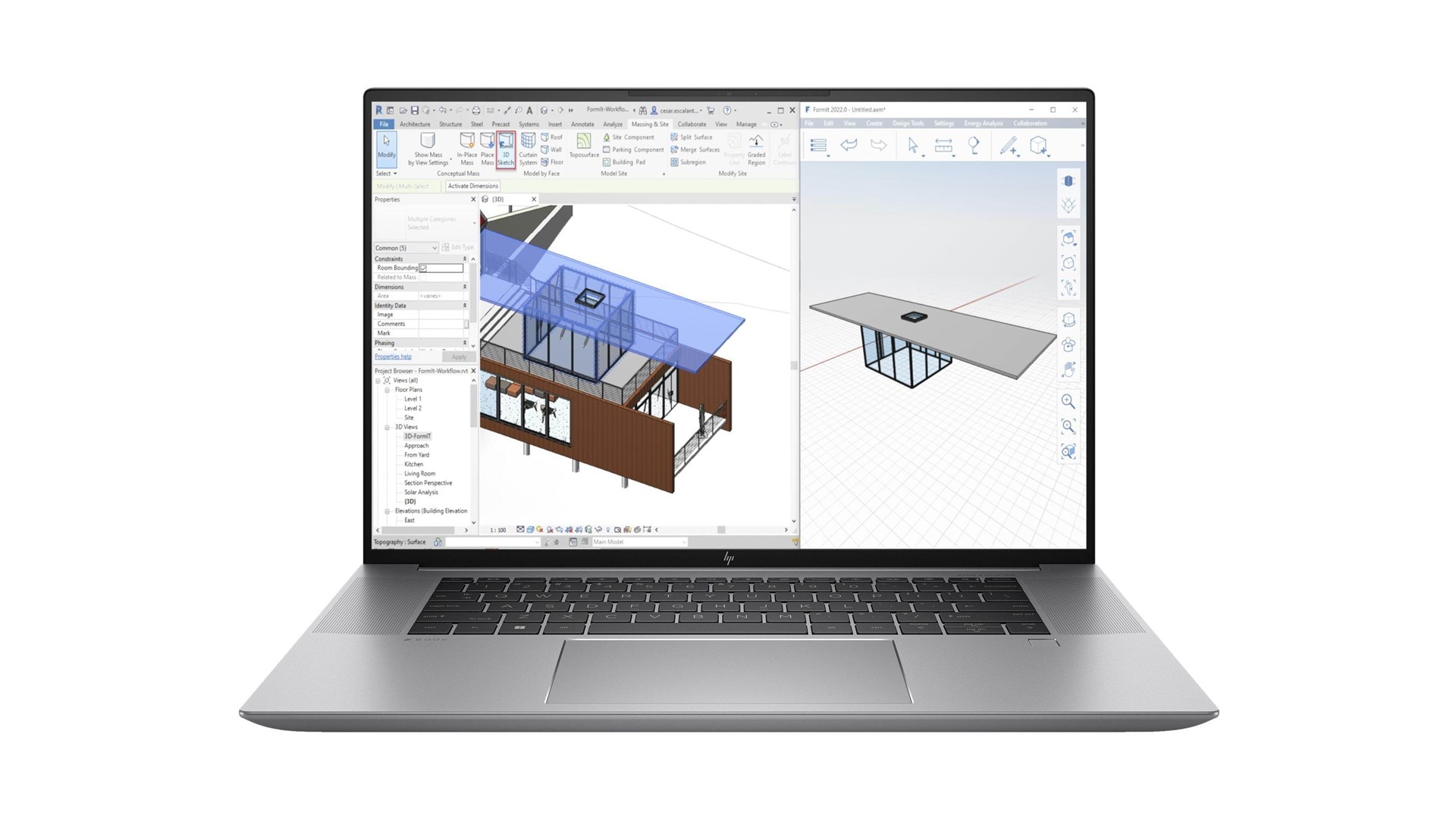Click the 3D Sketch FormIt button
Screen dimensions: 1456x819
[506, 149]
